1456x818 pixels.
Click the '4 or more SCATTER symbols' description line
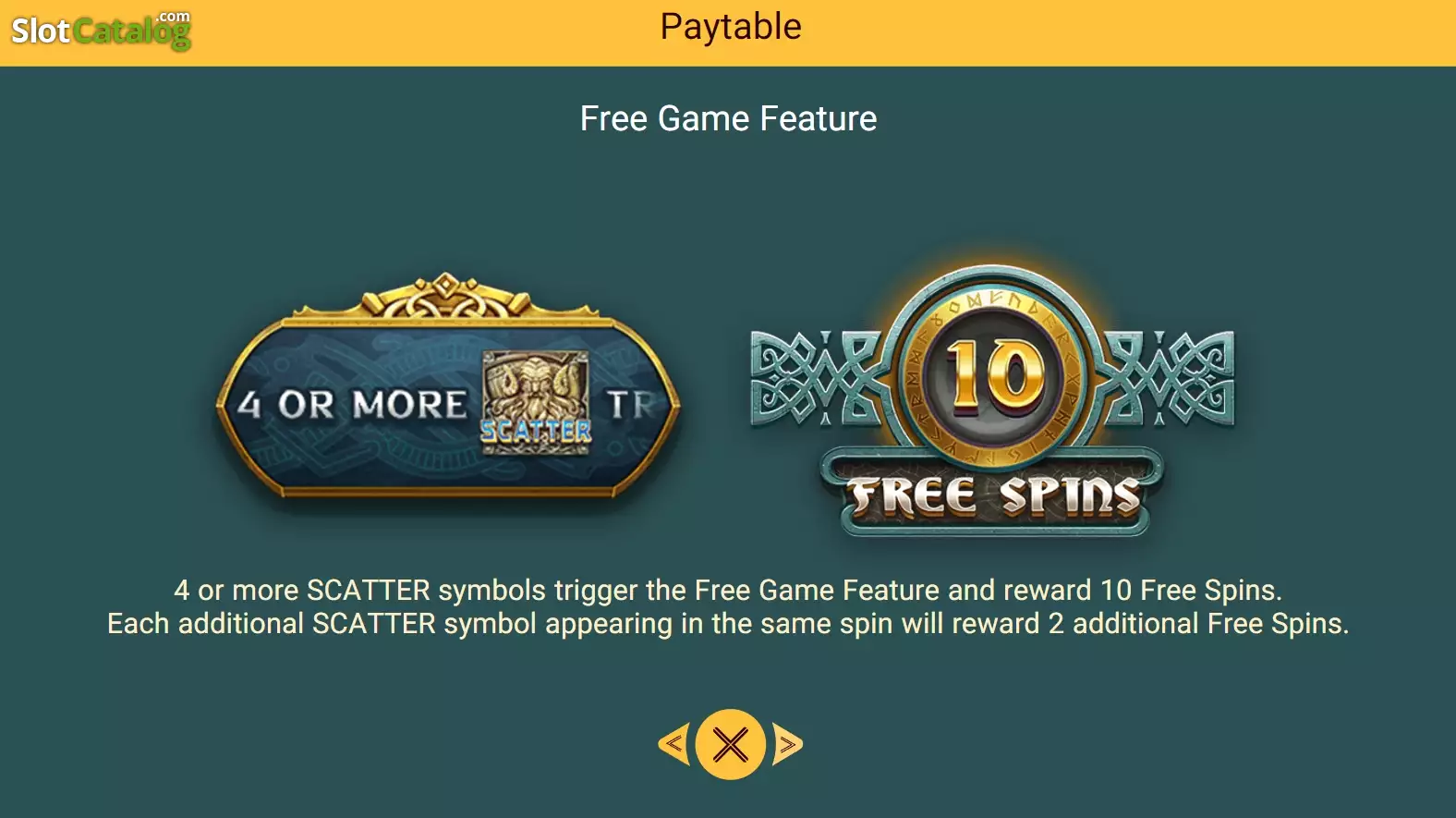pyautogui.click(x=728, y=590)
